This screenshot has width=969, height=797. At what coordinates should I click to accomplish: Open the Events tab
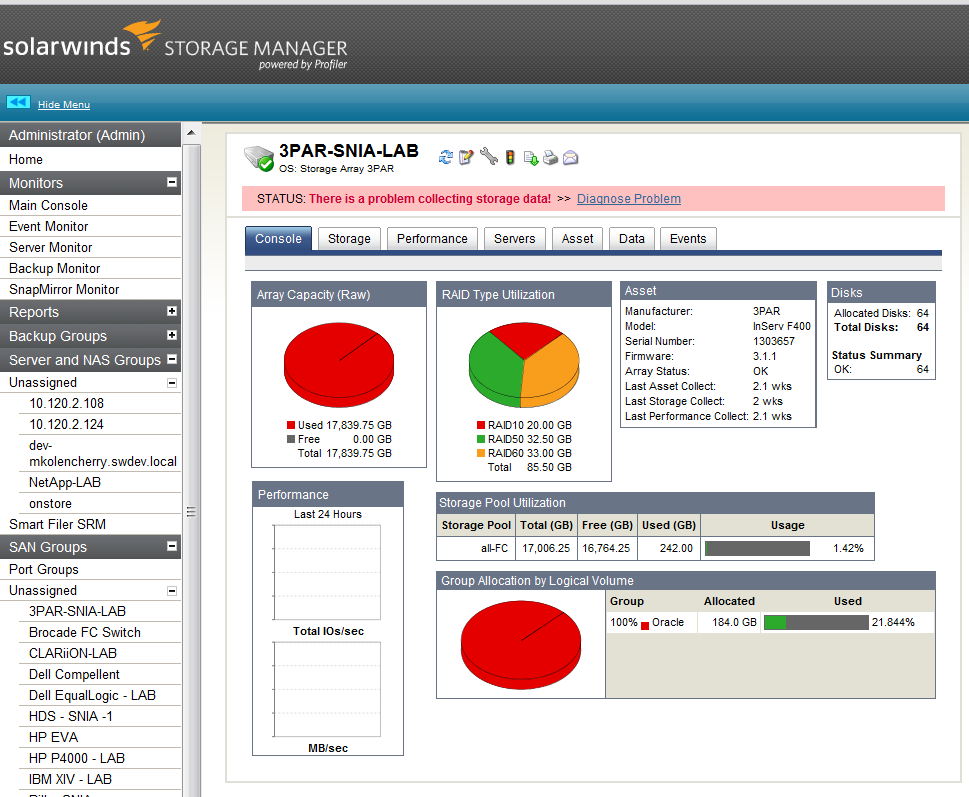(688, 238)
